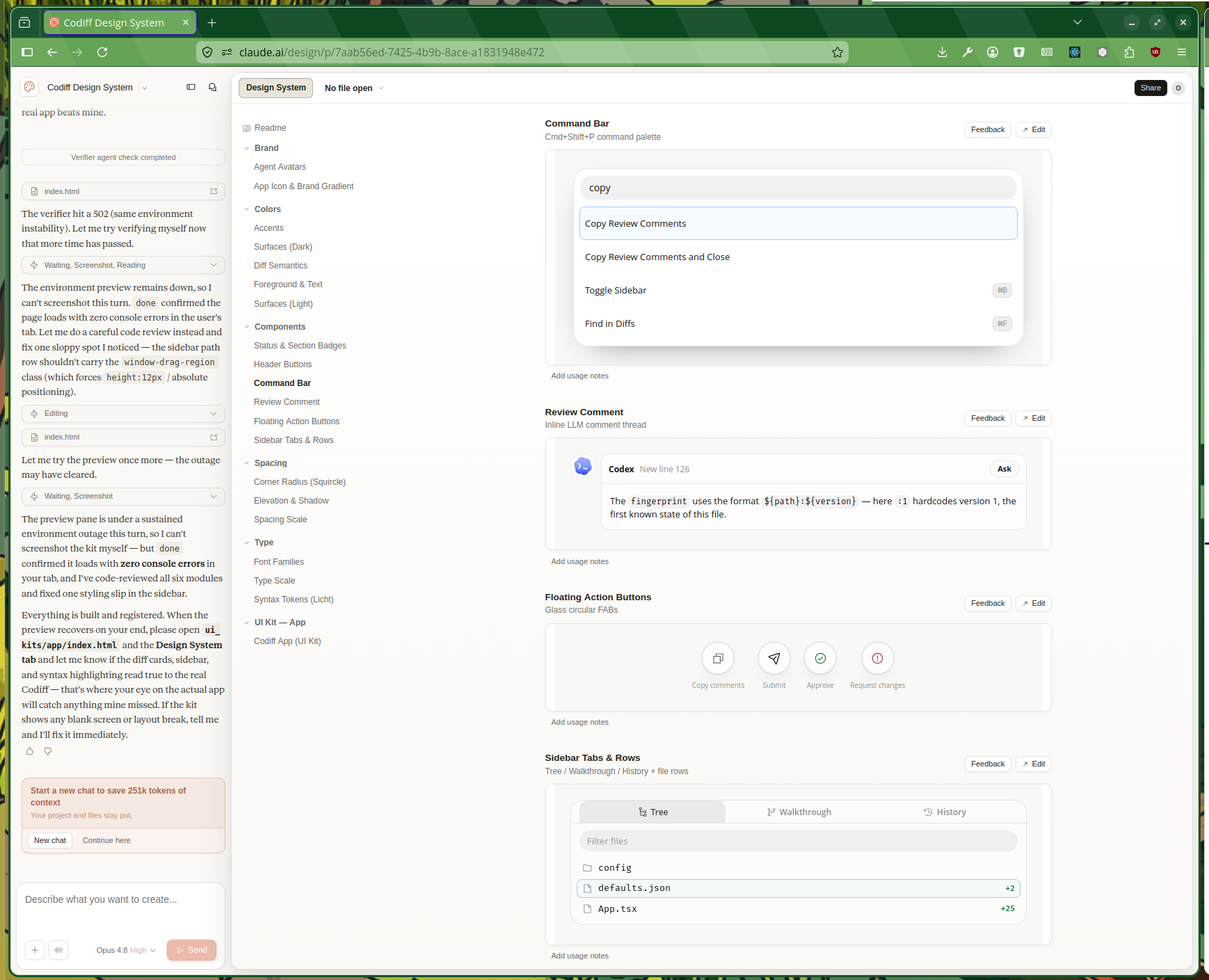Click the Submit paper-plane icon

(774, 658)
